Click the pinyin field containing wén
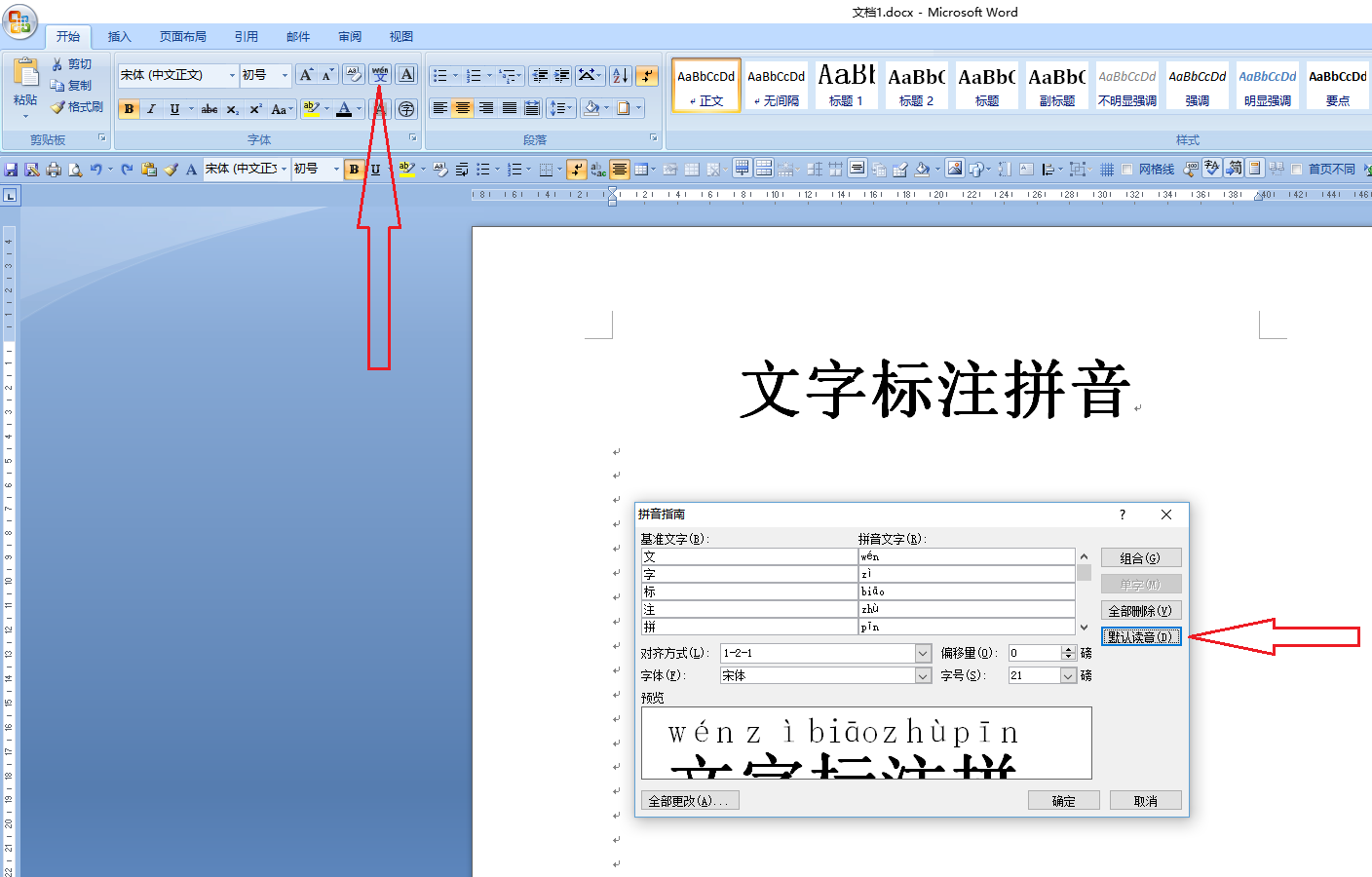The height and width of the screenshot is (877, 1372). click(x=967, y=556)
